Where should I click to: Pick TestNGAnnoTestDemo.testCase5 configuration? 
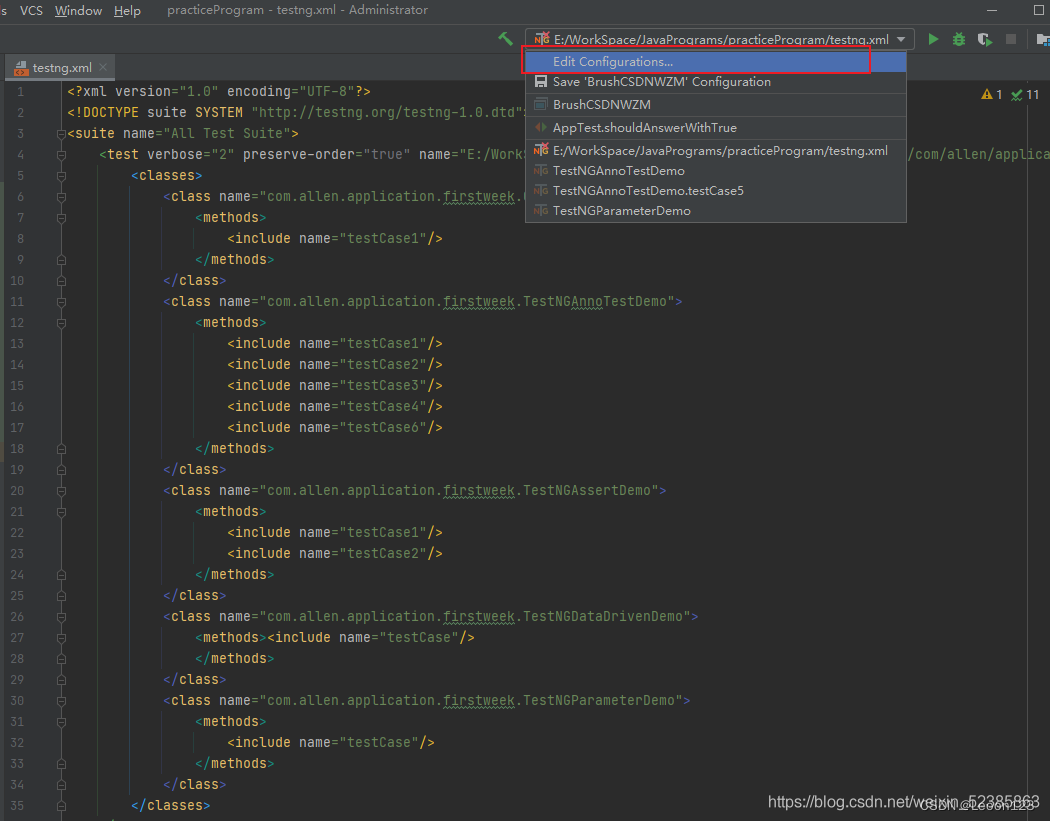pos(715,191)
